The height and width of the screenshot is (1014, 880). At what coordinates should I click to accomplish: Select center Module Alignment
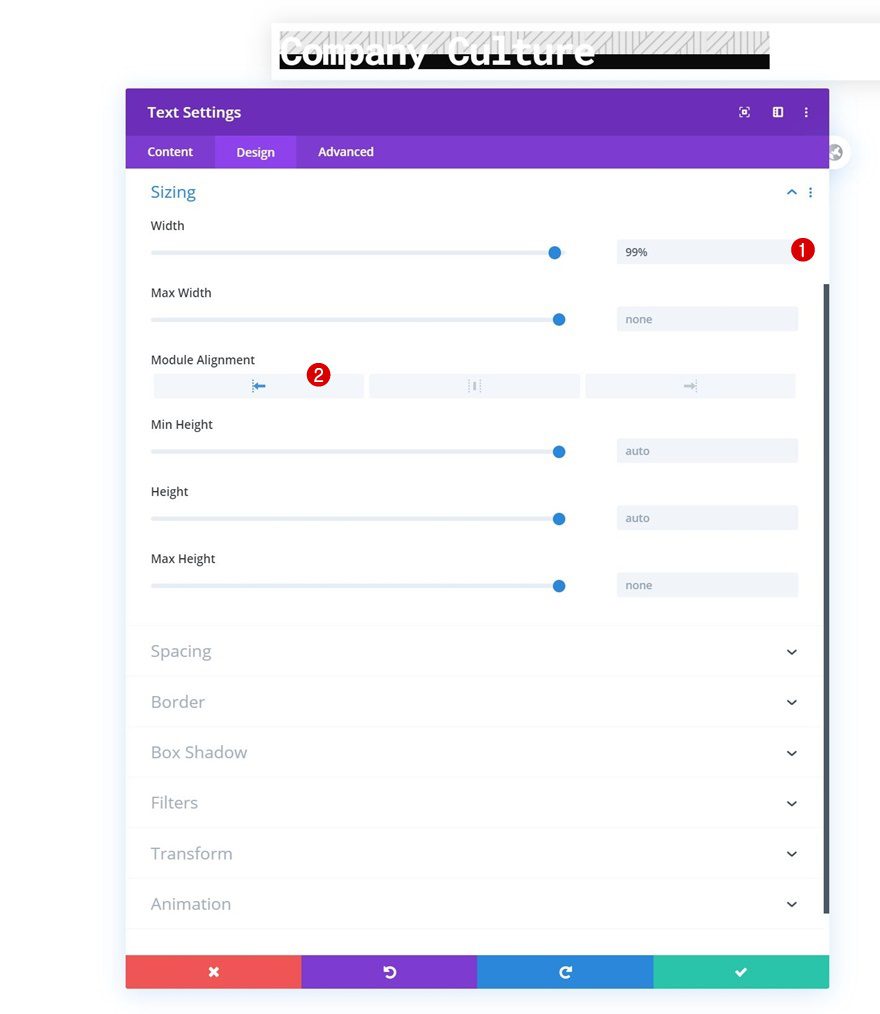point(474,385)
